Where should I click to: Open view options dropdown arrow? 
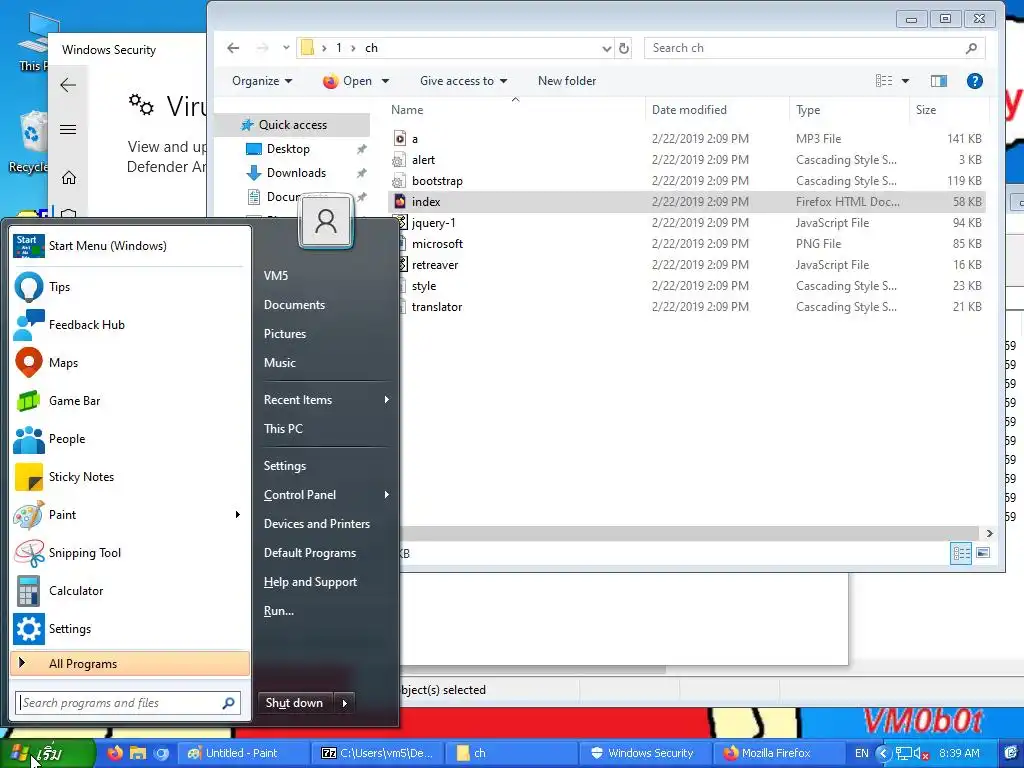905,81
